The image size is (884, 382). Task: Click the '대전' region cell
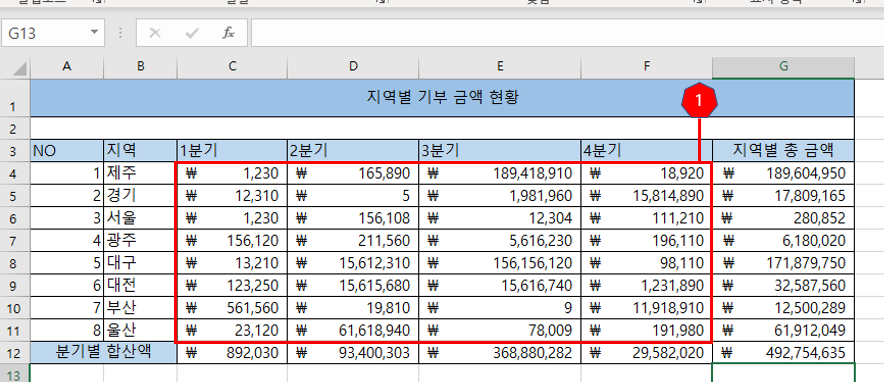[x=140, y=286]
